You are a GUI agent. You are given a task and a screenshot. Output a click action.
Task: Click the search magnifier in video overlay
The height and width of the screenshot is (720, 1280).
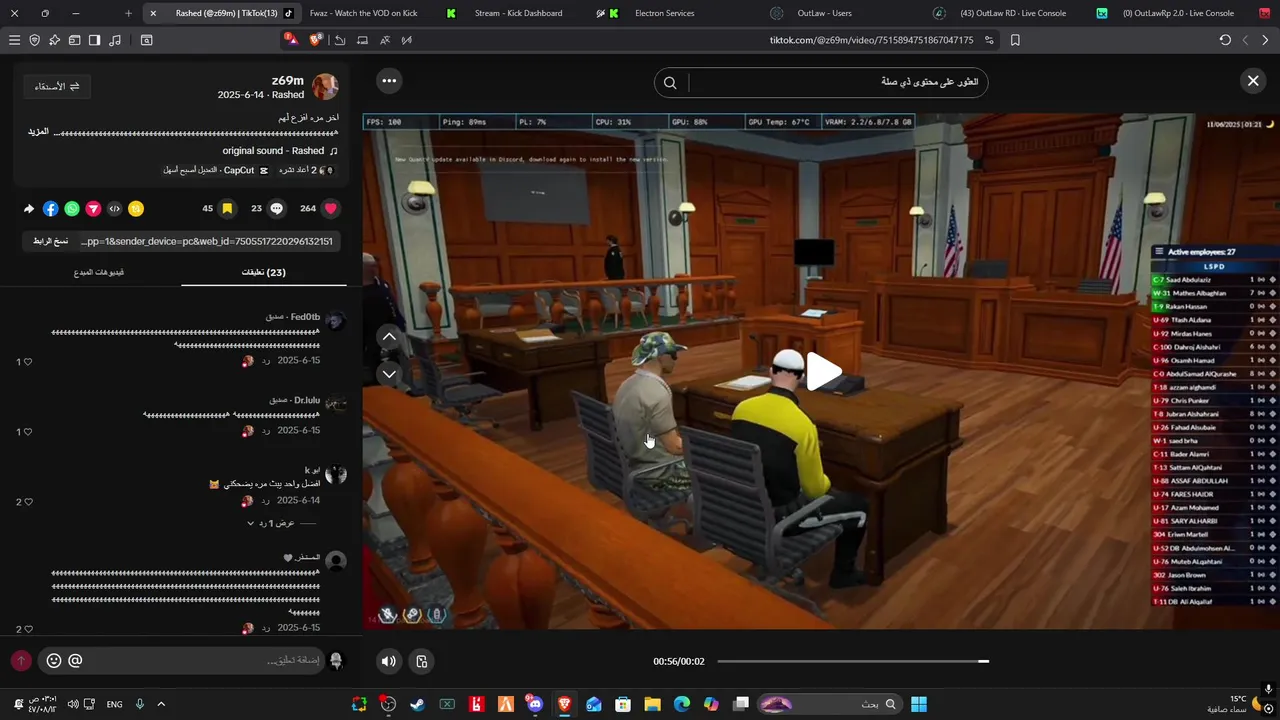[x=670, y=83]
